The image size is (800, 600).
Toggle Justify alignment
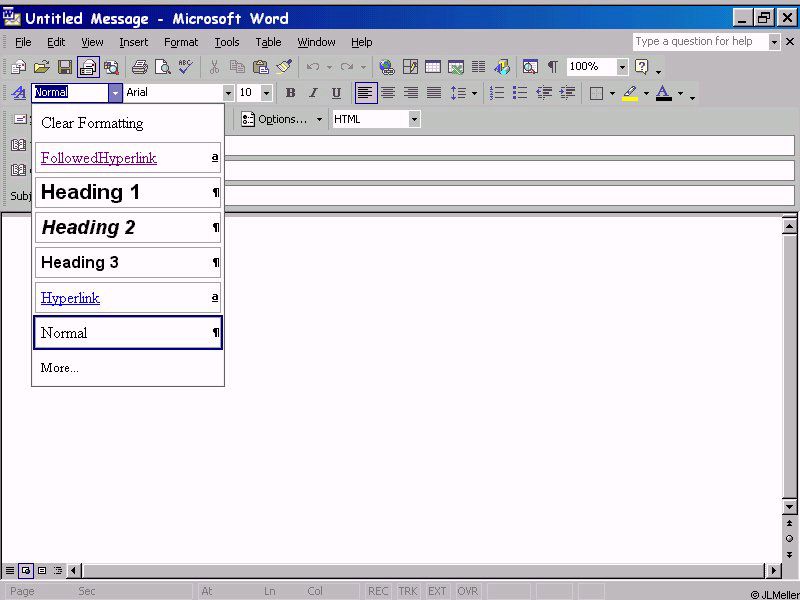tap(434, 93)
